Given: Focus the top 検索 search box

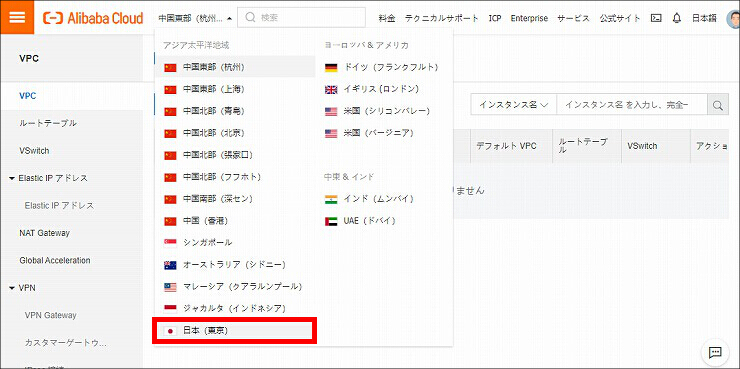Looking at the screenshot, I should [301, 17].
